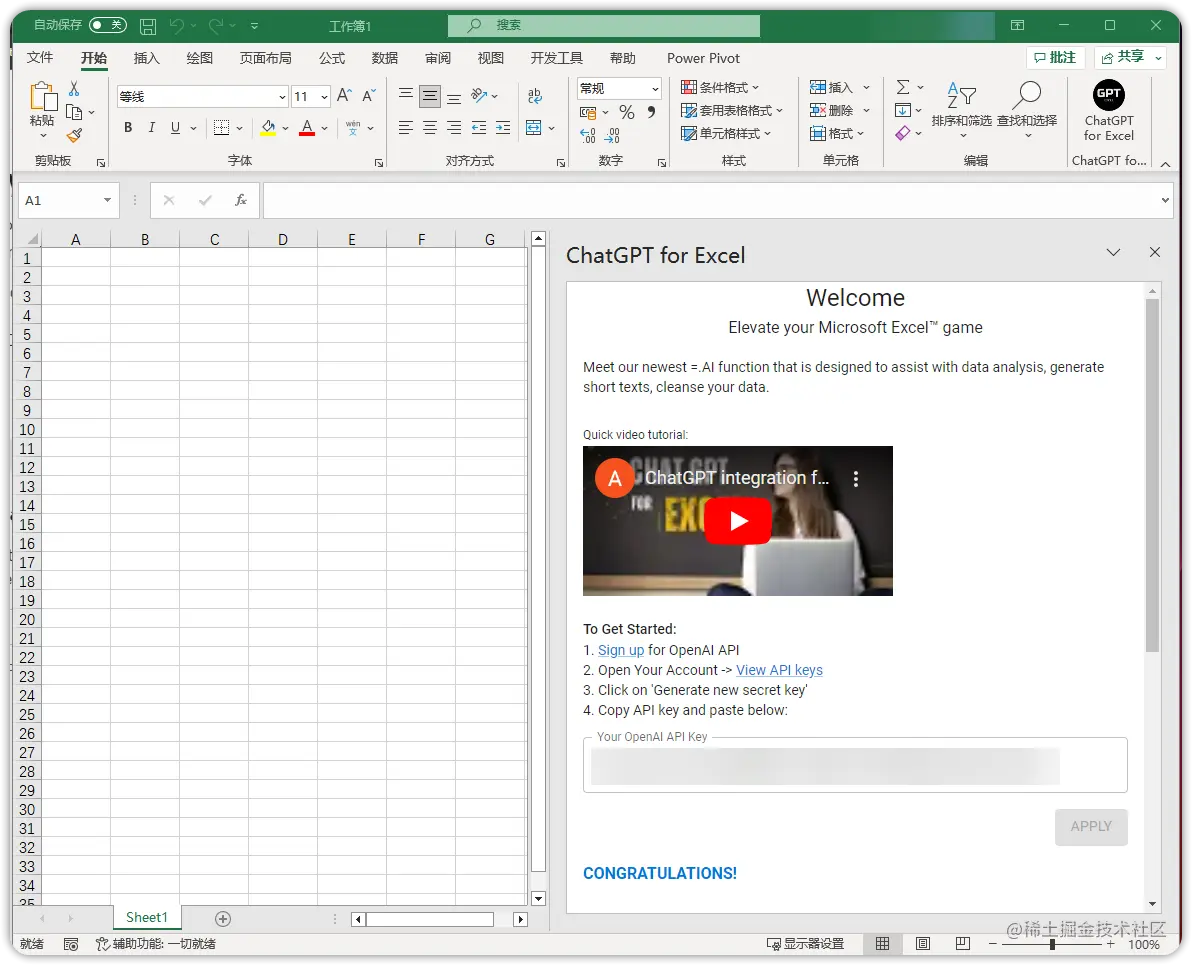Click the Borders icon
This screenshot has width=1192, height=965.
coord(221,127)
